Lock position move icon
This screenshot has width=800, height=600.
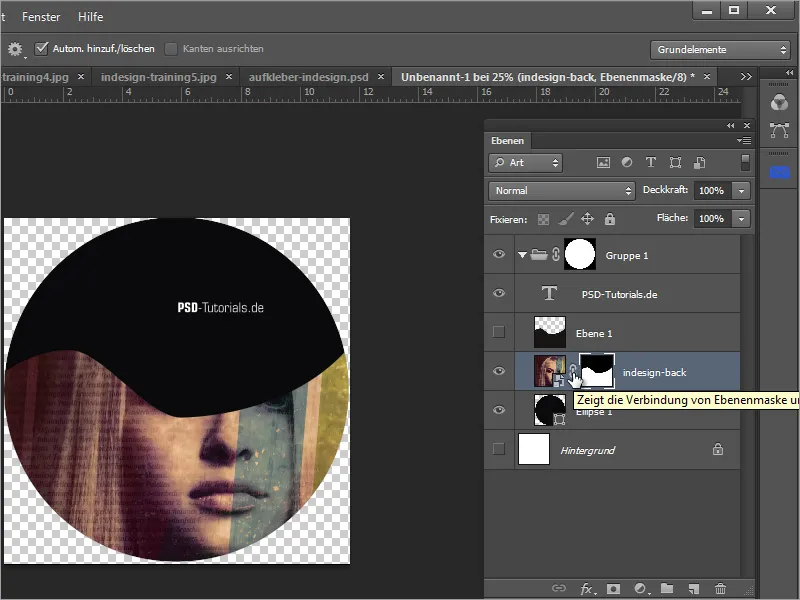587,219
